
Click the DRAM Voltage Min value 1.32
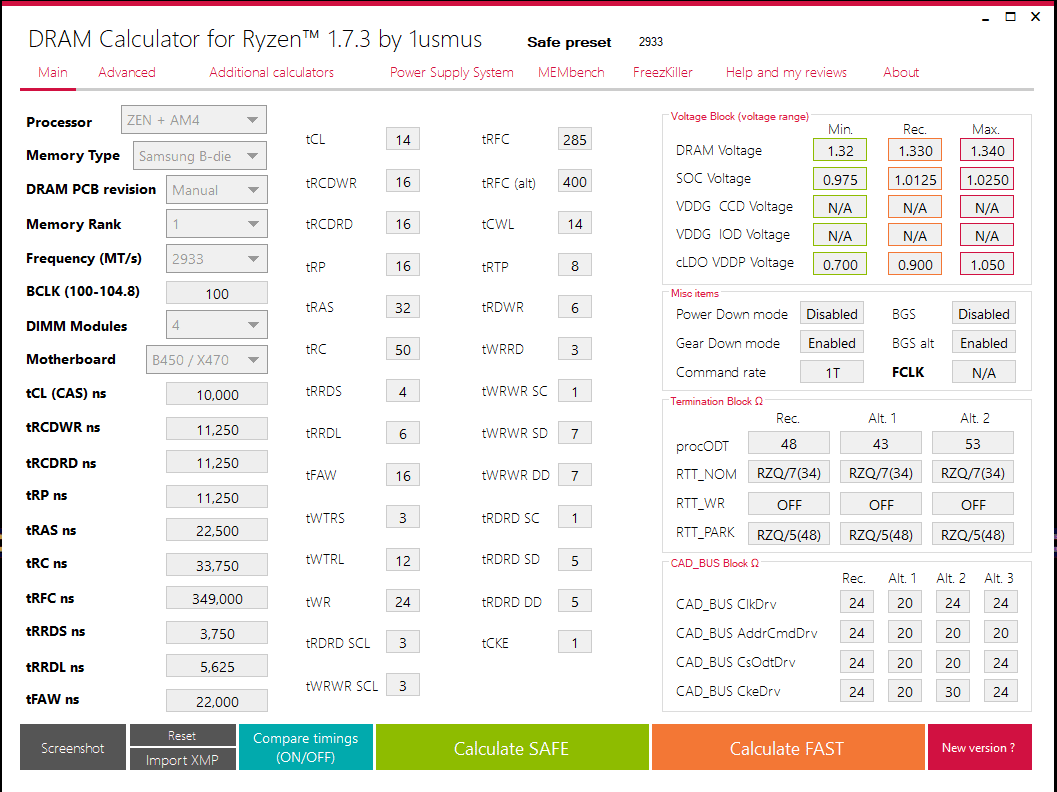[x=840, y=150]
